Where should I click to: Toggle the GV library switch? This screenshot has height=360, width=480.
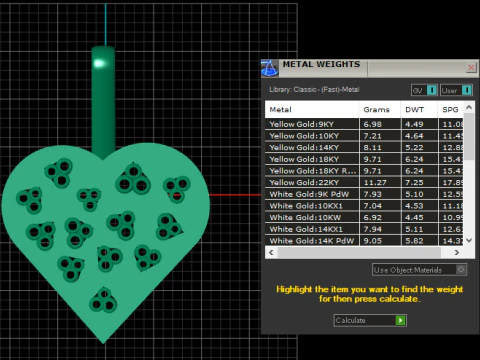[x=424, y=90]
